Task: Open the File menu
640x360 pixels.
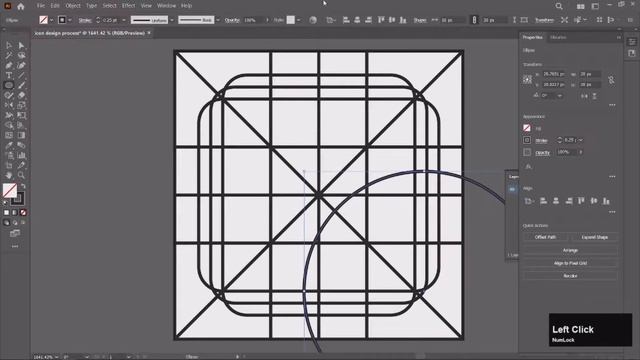Action: coord(41,6)
